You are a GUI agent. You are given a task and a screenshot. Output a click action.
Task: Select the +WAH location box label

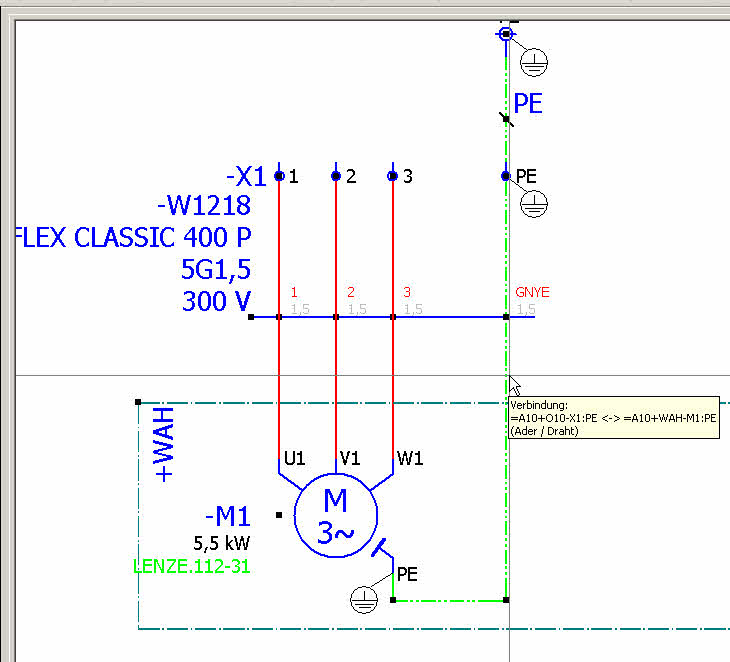pos(164,445)
